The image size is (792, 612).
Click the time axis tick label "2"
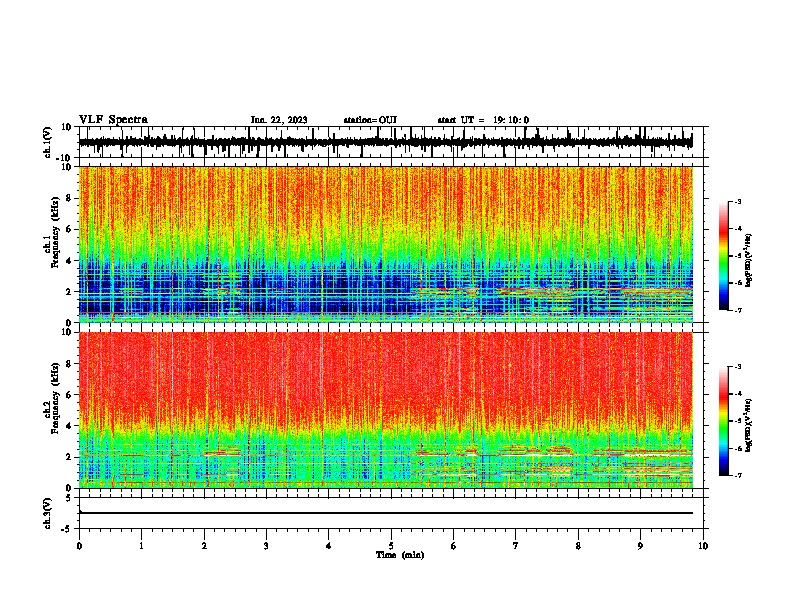click(204, 546)
